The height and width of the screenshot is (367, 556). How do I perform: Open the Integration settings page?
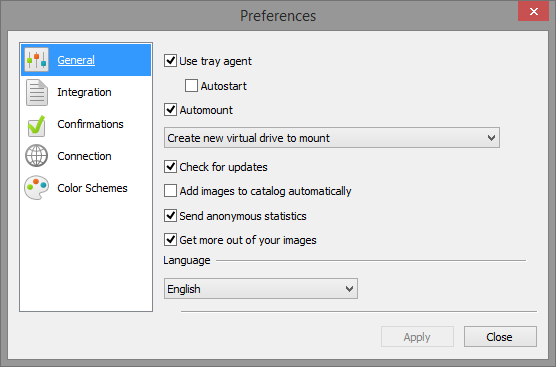click(84, 92)
